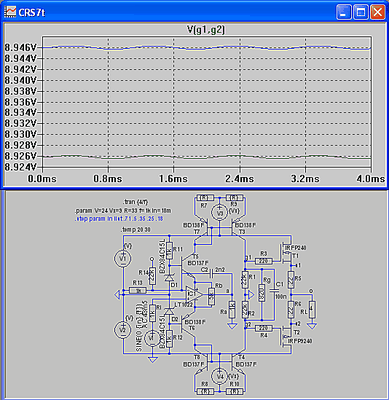Click the CRS7t window title icon
This screenshot has width=389, height=400.
pos(9,12)
